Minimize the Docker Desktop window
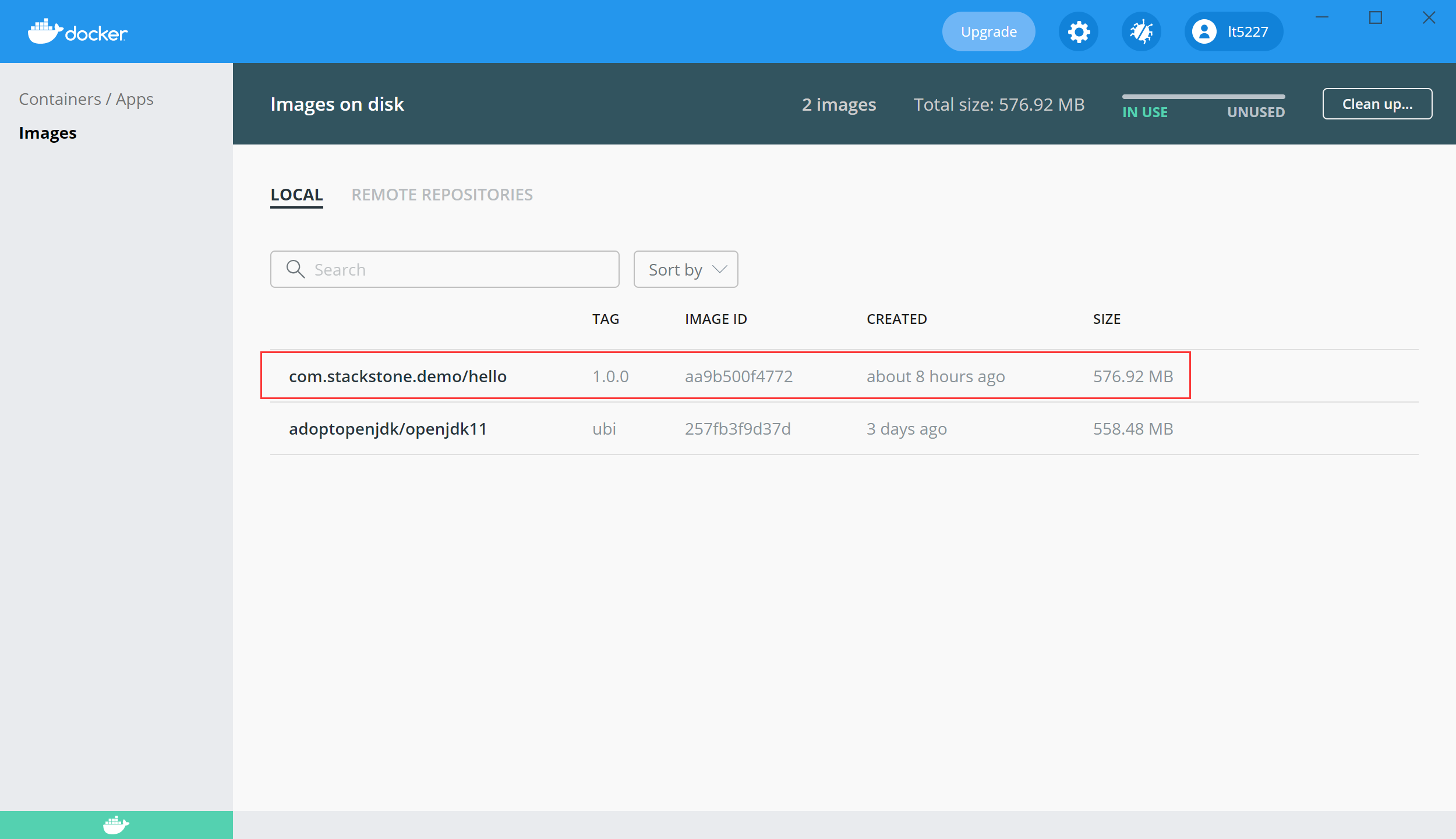Screen dimensions: 1456x839 1322,18
